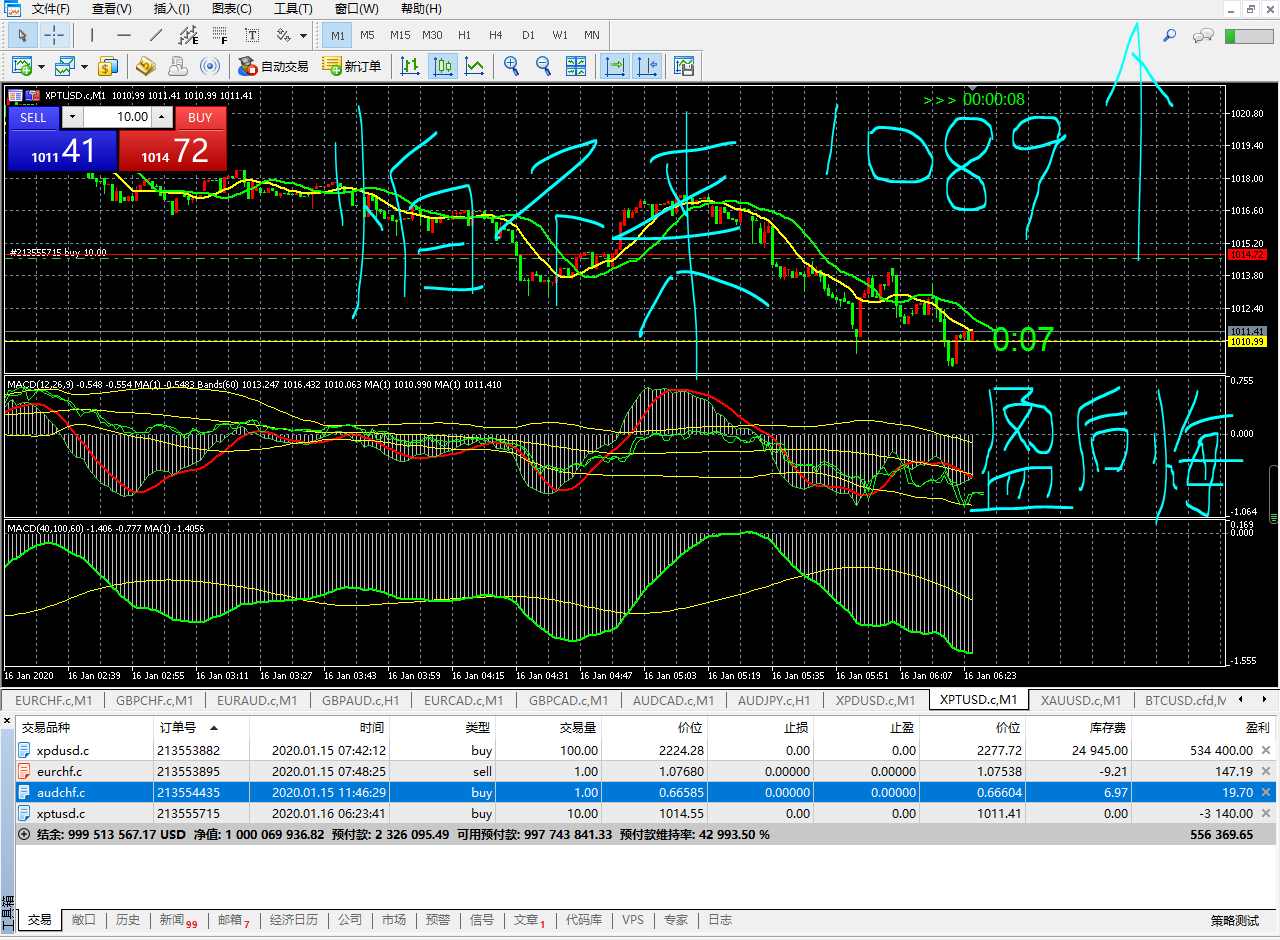Select the H1 timeframe
Screen dimensions: 1280x940
[464, 36]
